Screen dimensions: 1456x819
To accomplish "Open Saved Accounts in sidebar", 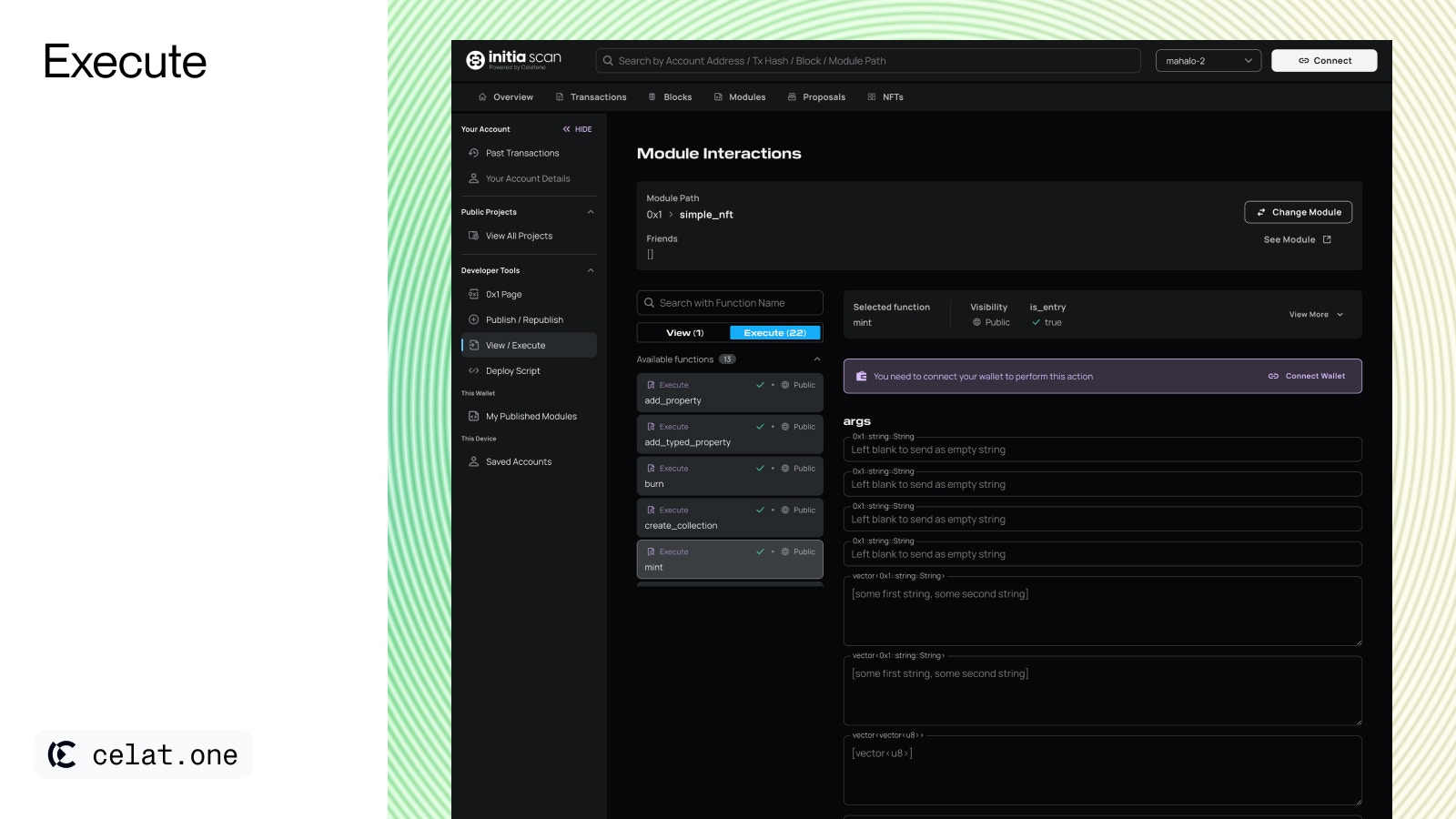I will 518,462.
